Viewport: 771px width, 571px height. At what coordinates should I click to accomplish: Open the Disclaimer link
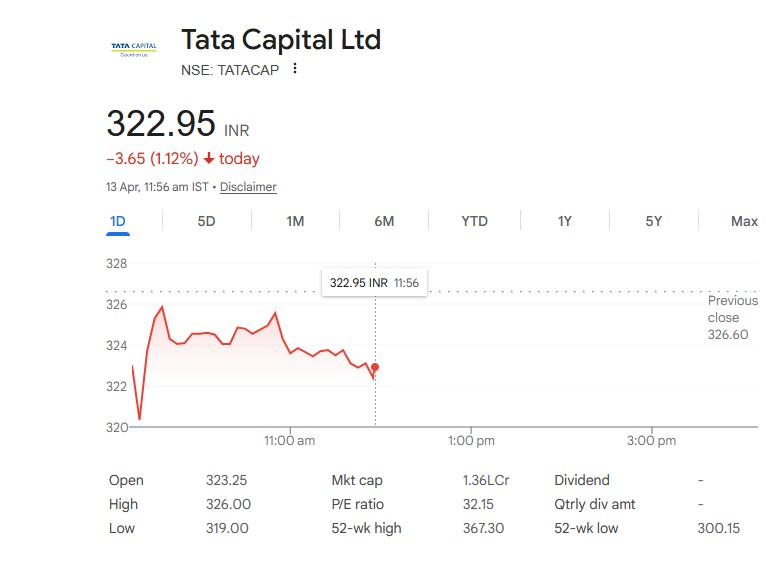(248, 187)
